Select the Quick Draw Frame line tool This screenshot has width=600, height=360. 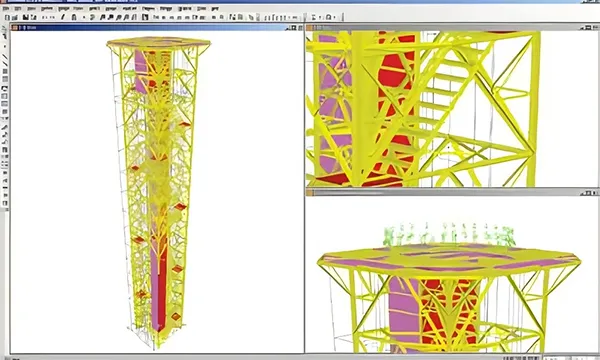(5, 64)
